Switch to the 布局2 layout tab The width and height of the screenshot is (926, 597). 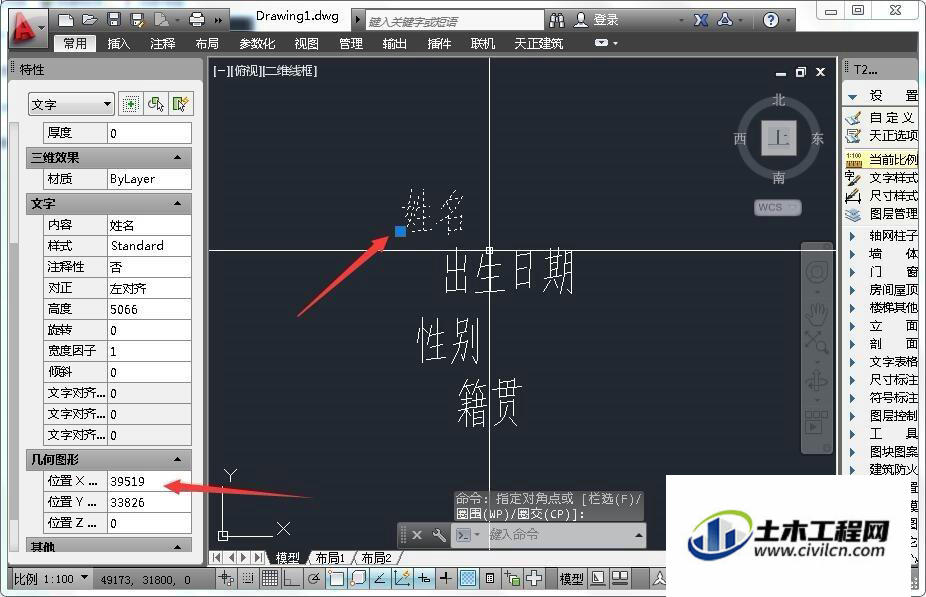(x=376, y=558)
